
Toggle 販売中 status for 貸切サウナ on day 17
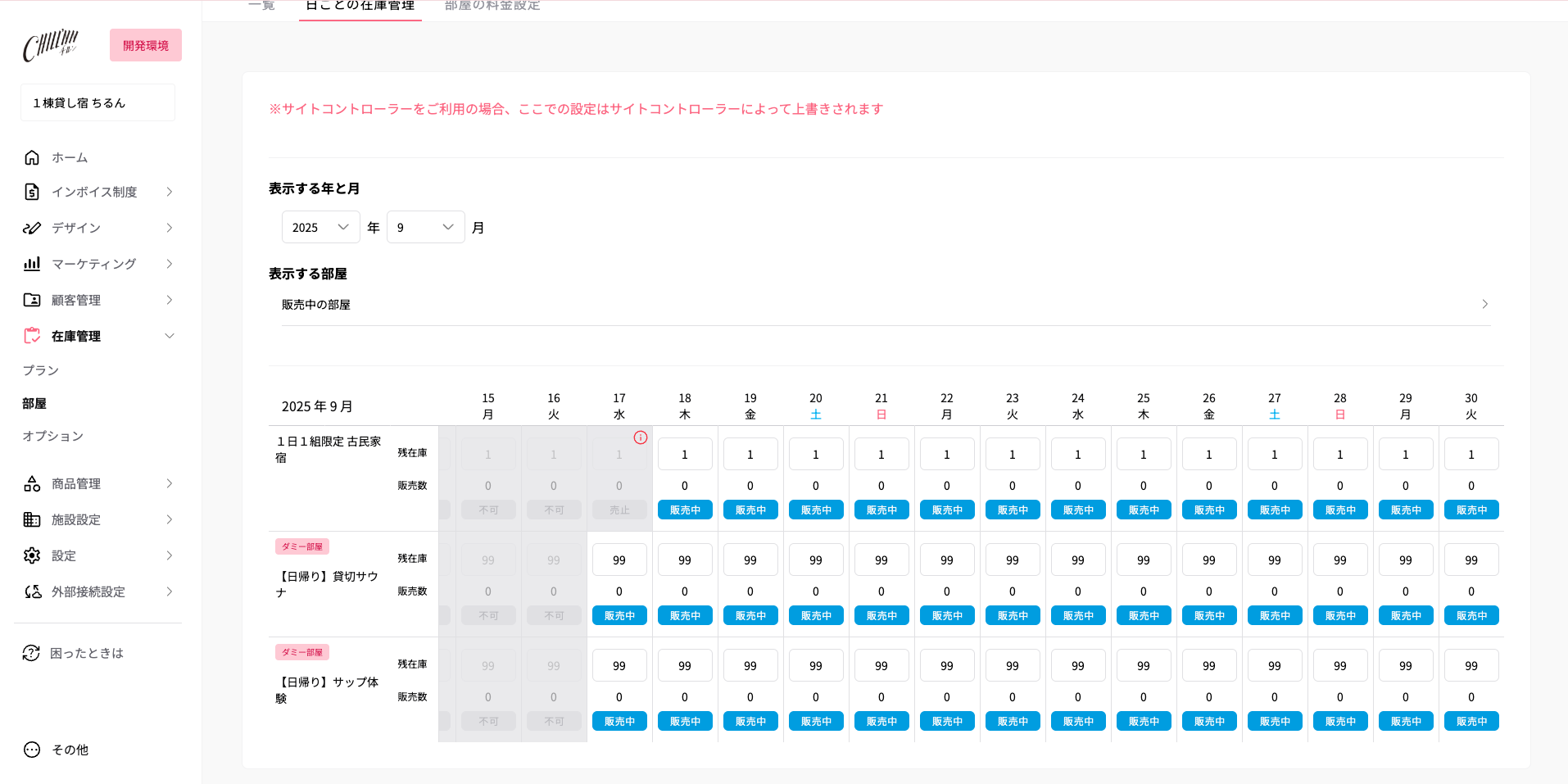point(619,615)
